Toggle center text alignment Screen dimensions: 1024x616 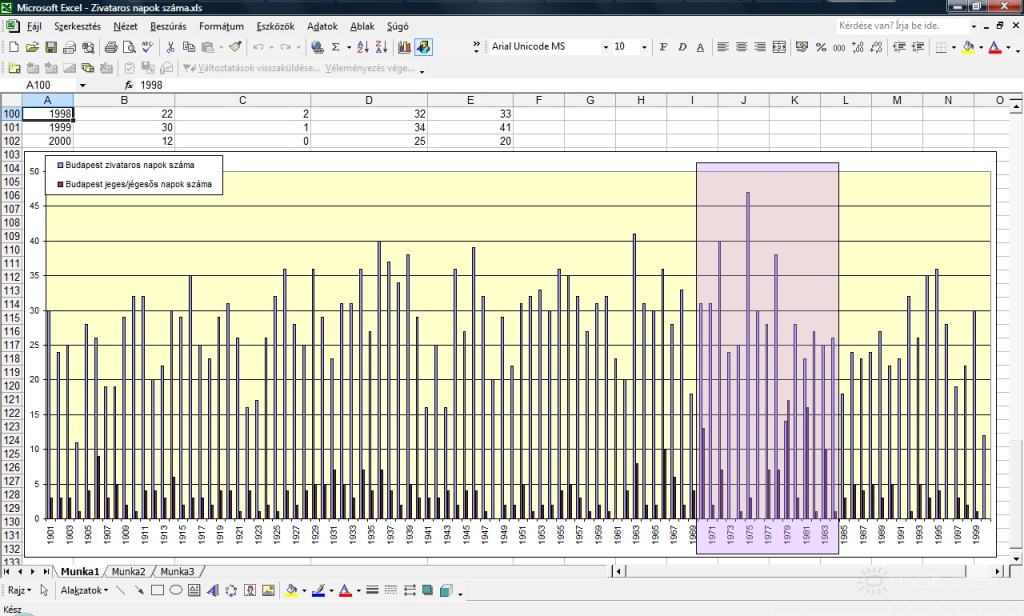pos(741,47)
